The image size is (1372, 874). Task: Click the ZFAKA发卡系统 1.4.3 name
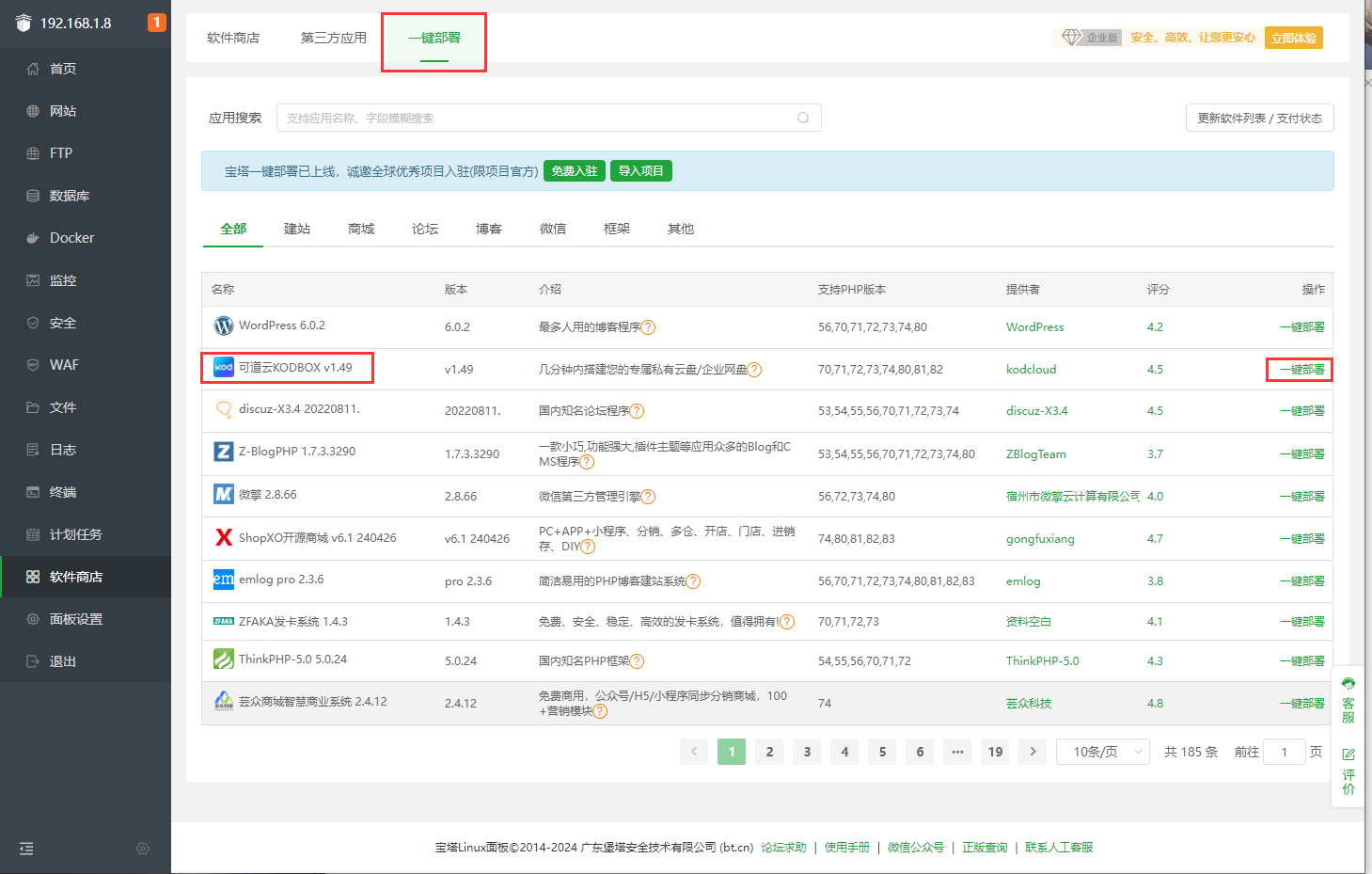293,622
